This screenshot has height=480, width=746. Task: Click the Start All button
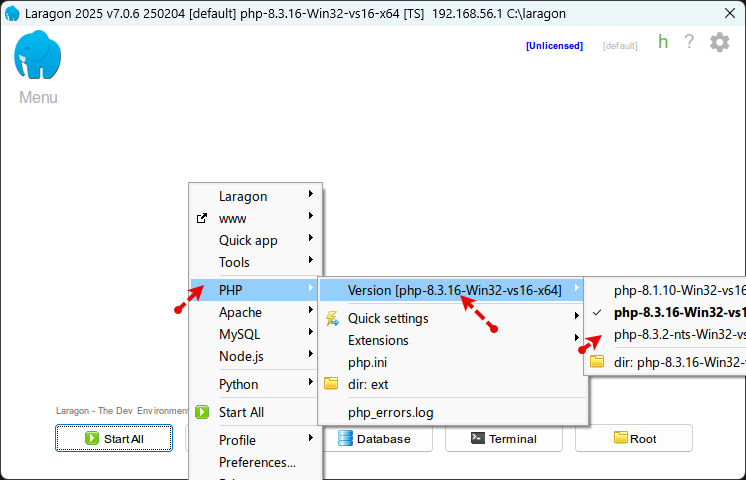114,438
